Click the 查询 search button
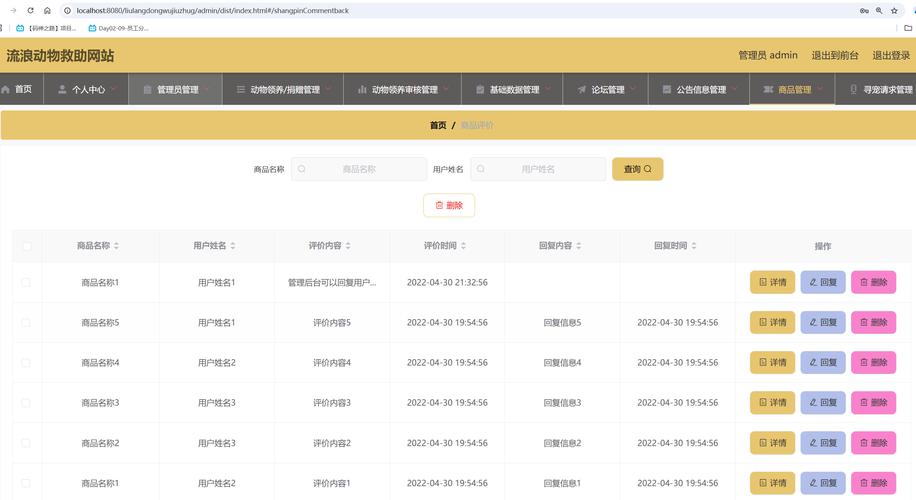The image size is (916, 500). 637,169
